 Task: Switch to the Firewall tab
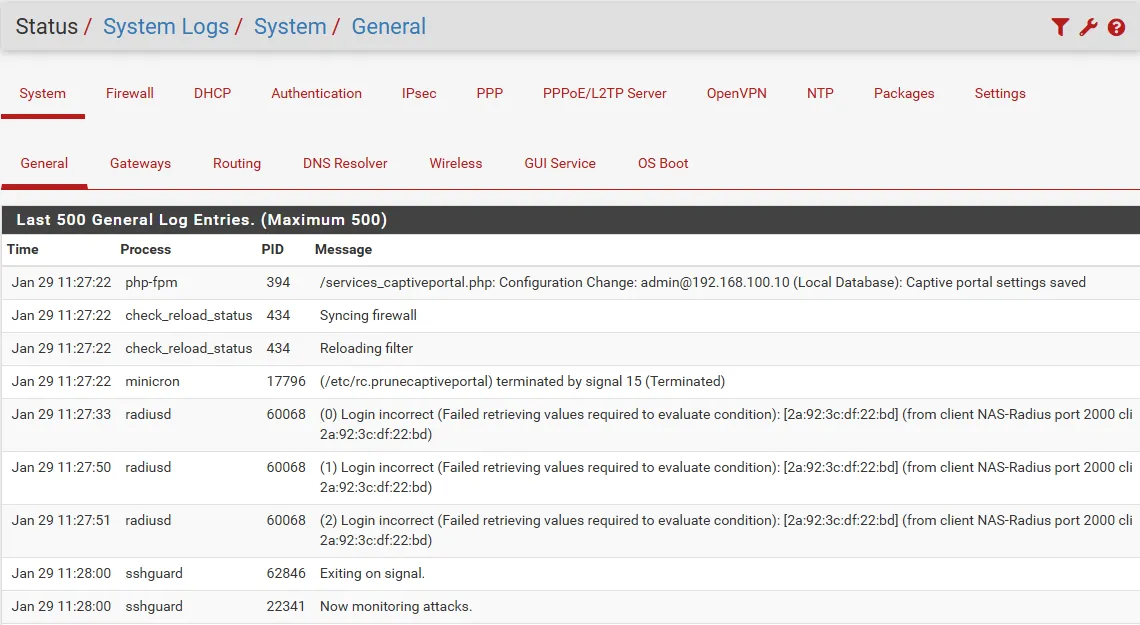[x=129, y=93]
